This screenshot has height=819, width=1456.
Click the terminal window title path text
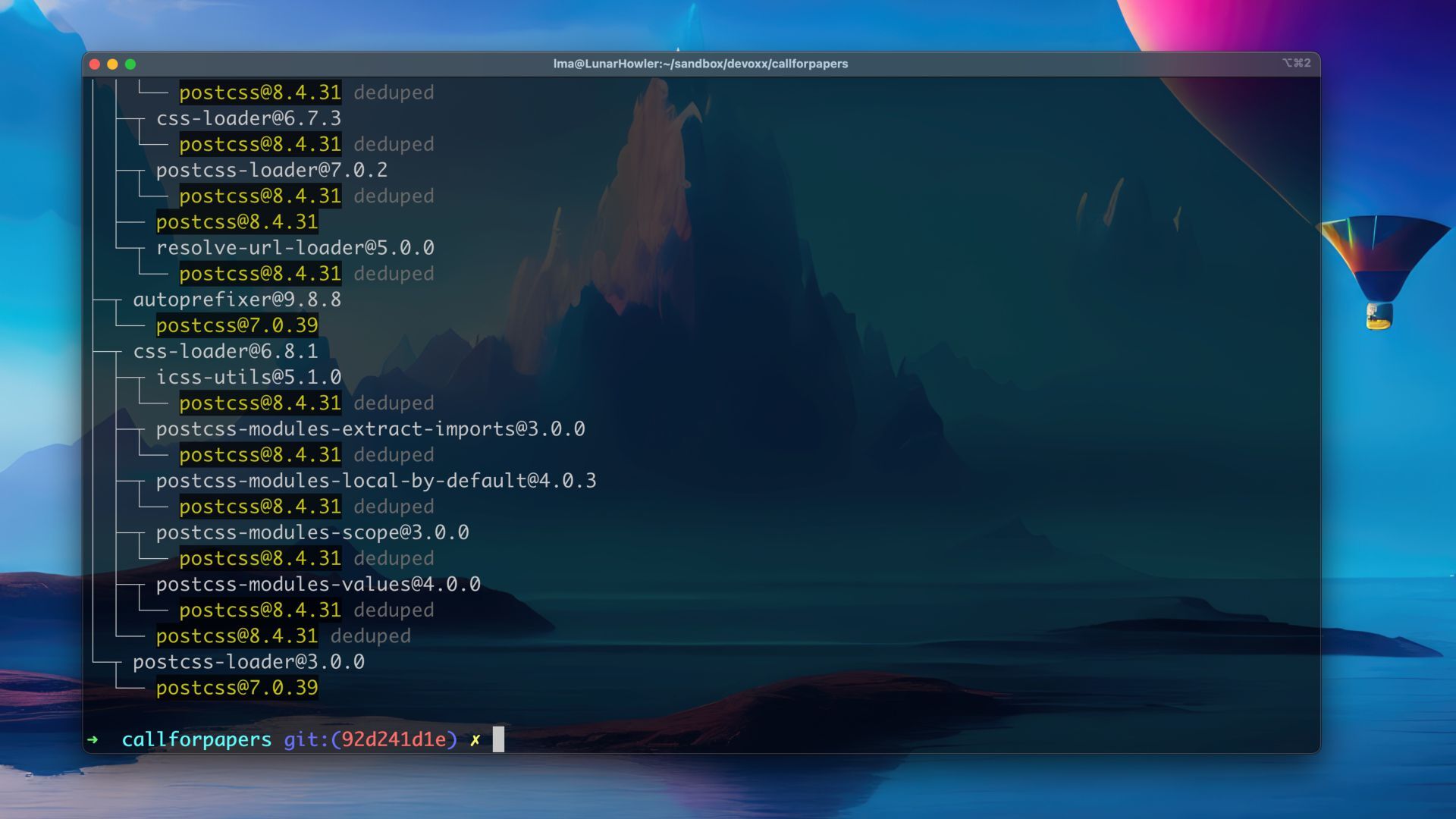click(700, 64)
